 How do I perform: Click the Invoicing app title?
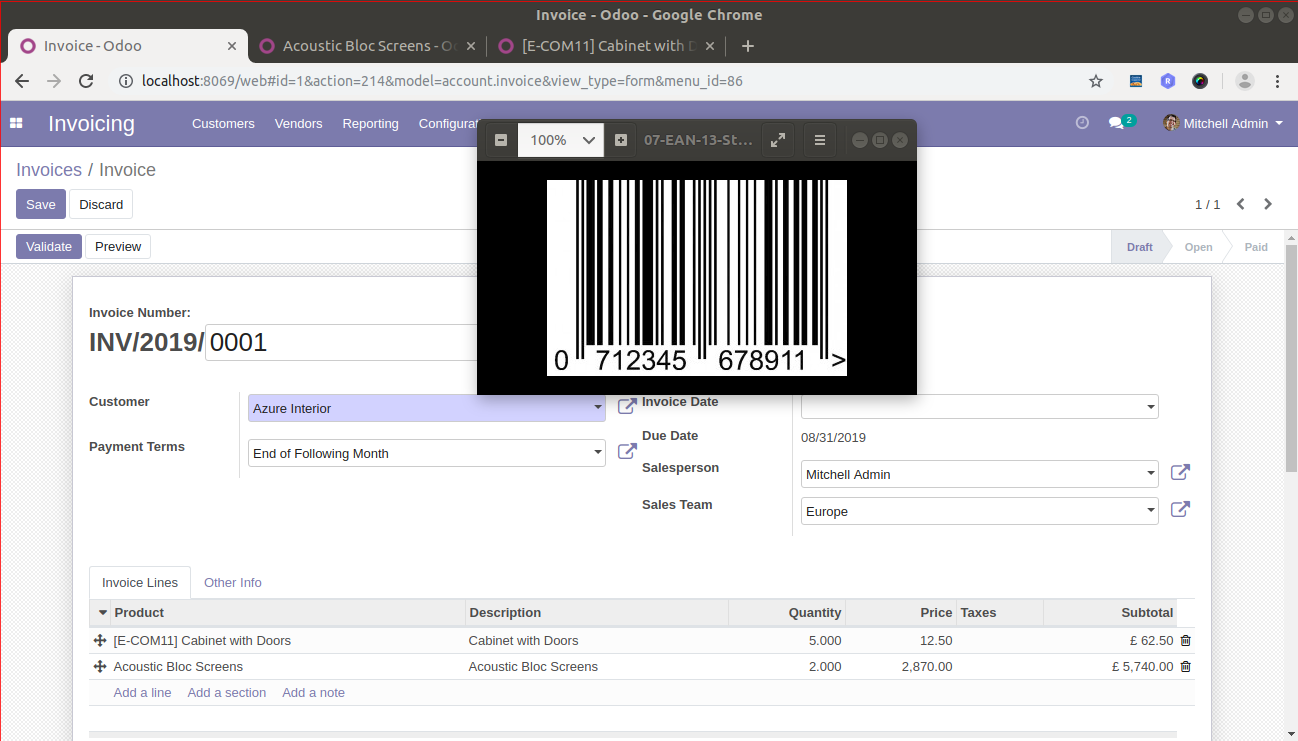[91, 124]
